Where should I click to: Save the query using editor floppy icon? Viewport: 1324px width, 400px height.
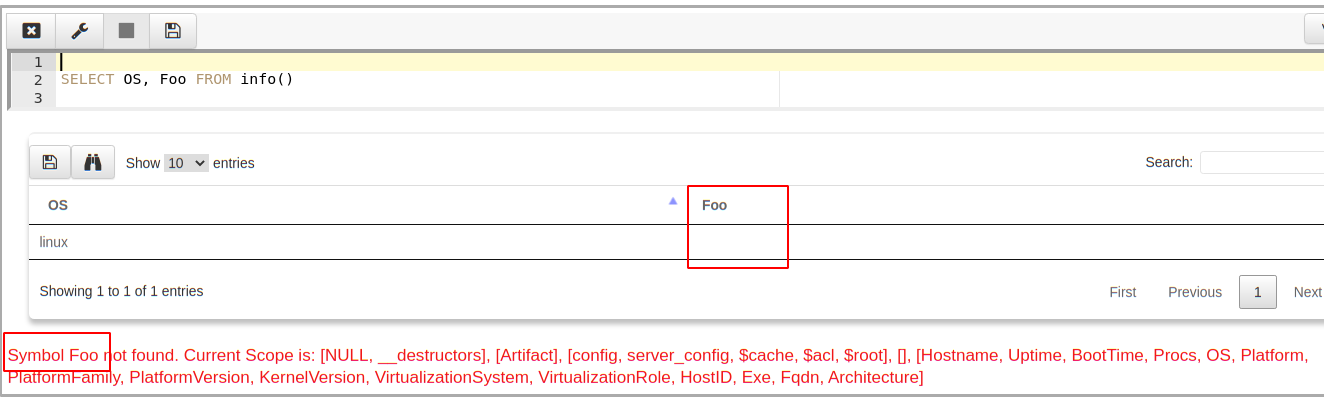click(173, 31)
